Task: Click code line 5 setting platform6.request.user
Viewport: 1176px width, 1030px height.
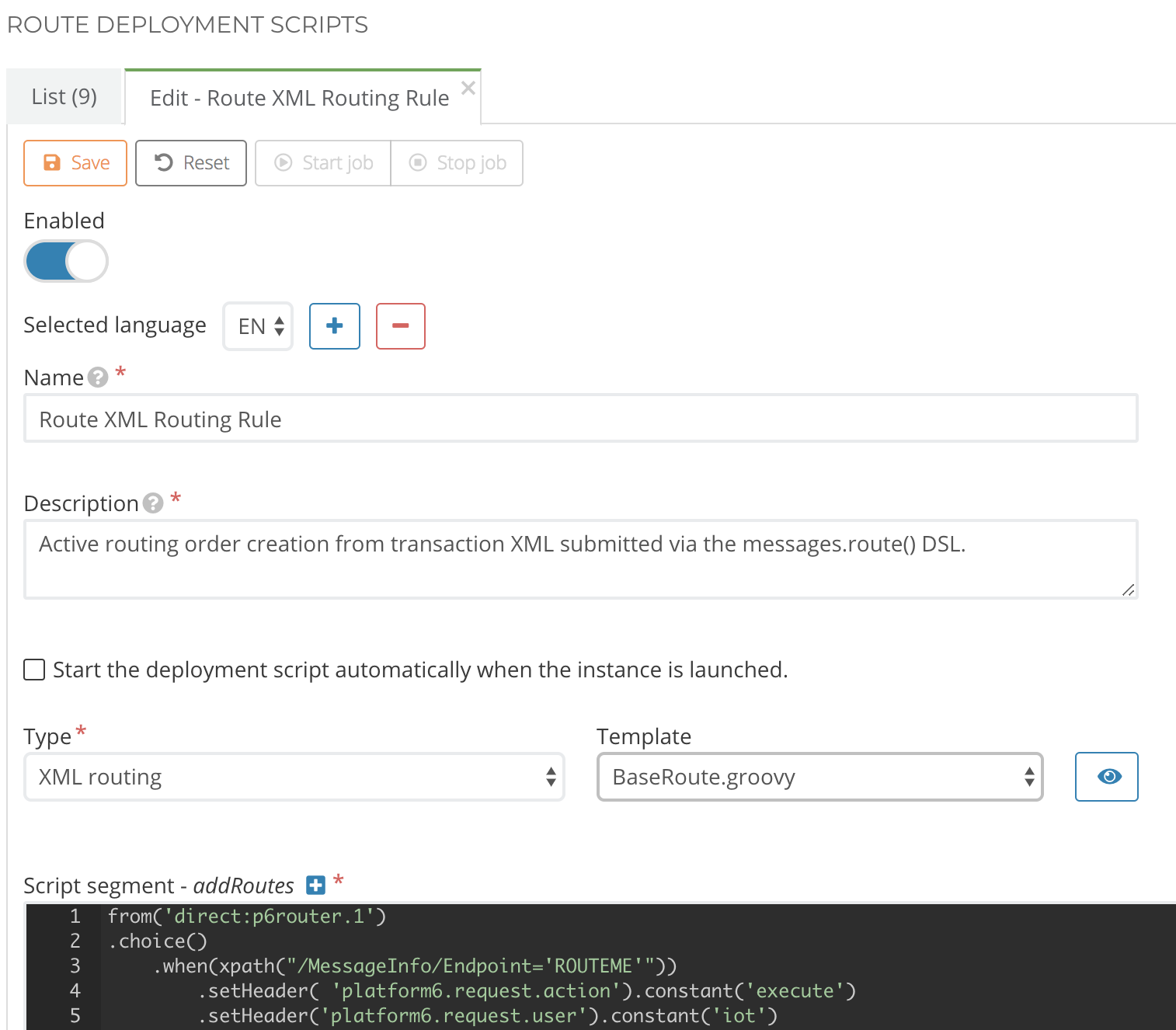Action: coord(488,1016)
